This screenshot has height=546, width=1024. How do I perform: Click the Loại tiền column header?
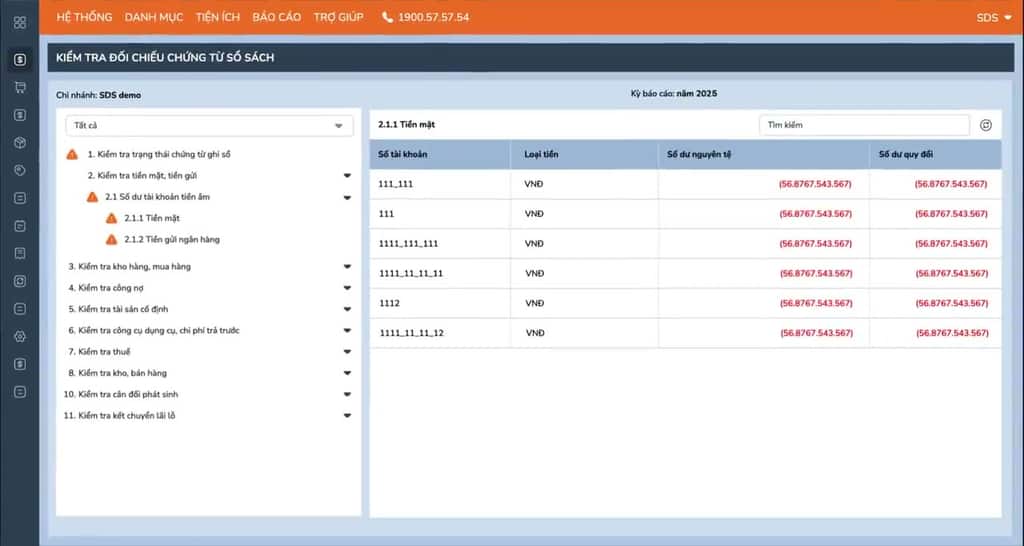pyautogui.click(x=541, y=155)
